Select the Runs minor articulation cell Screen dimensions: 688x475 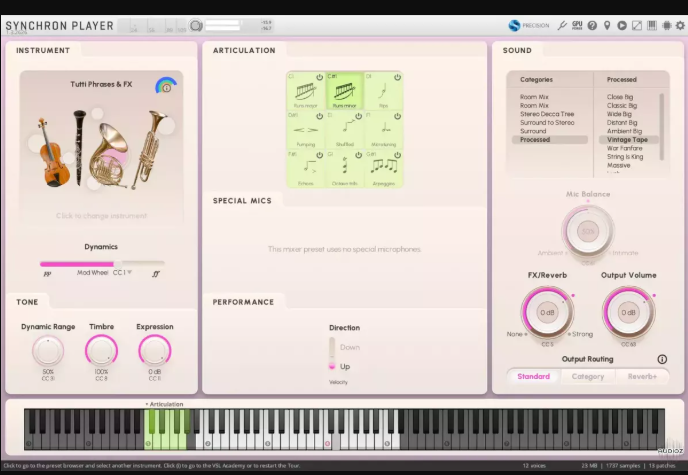[344, 91]
